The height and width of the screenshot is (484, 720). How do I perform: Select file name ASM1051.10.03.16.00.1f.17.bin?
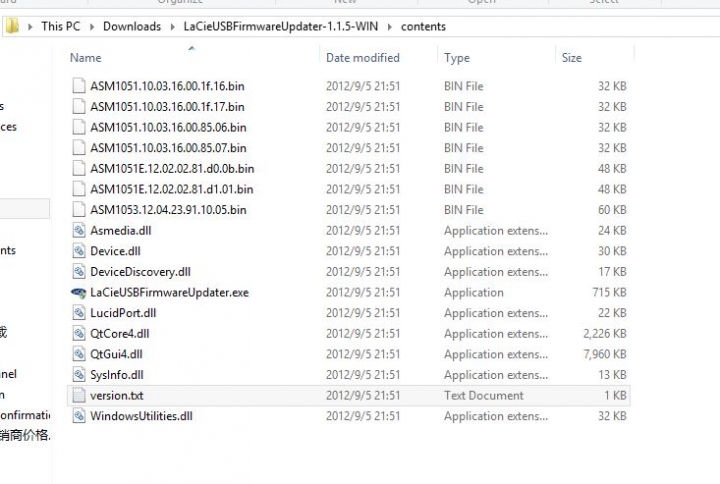167,107
